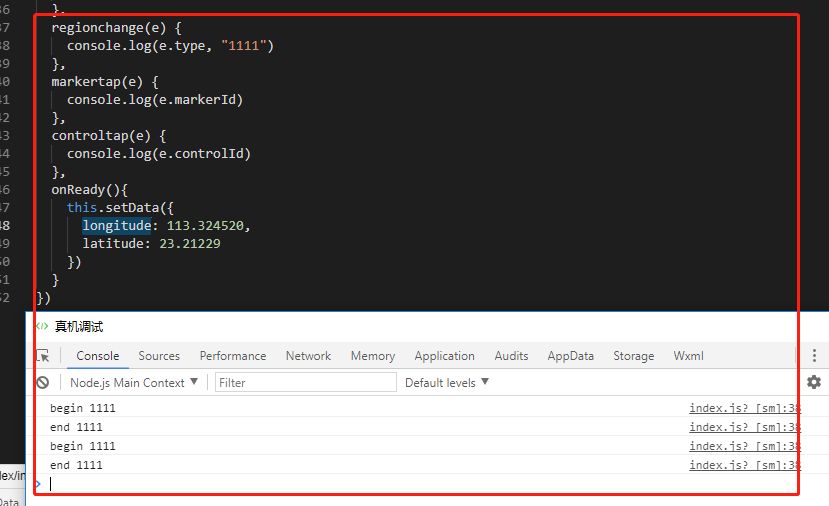Open the Application tab

[445, 356]
